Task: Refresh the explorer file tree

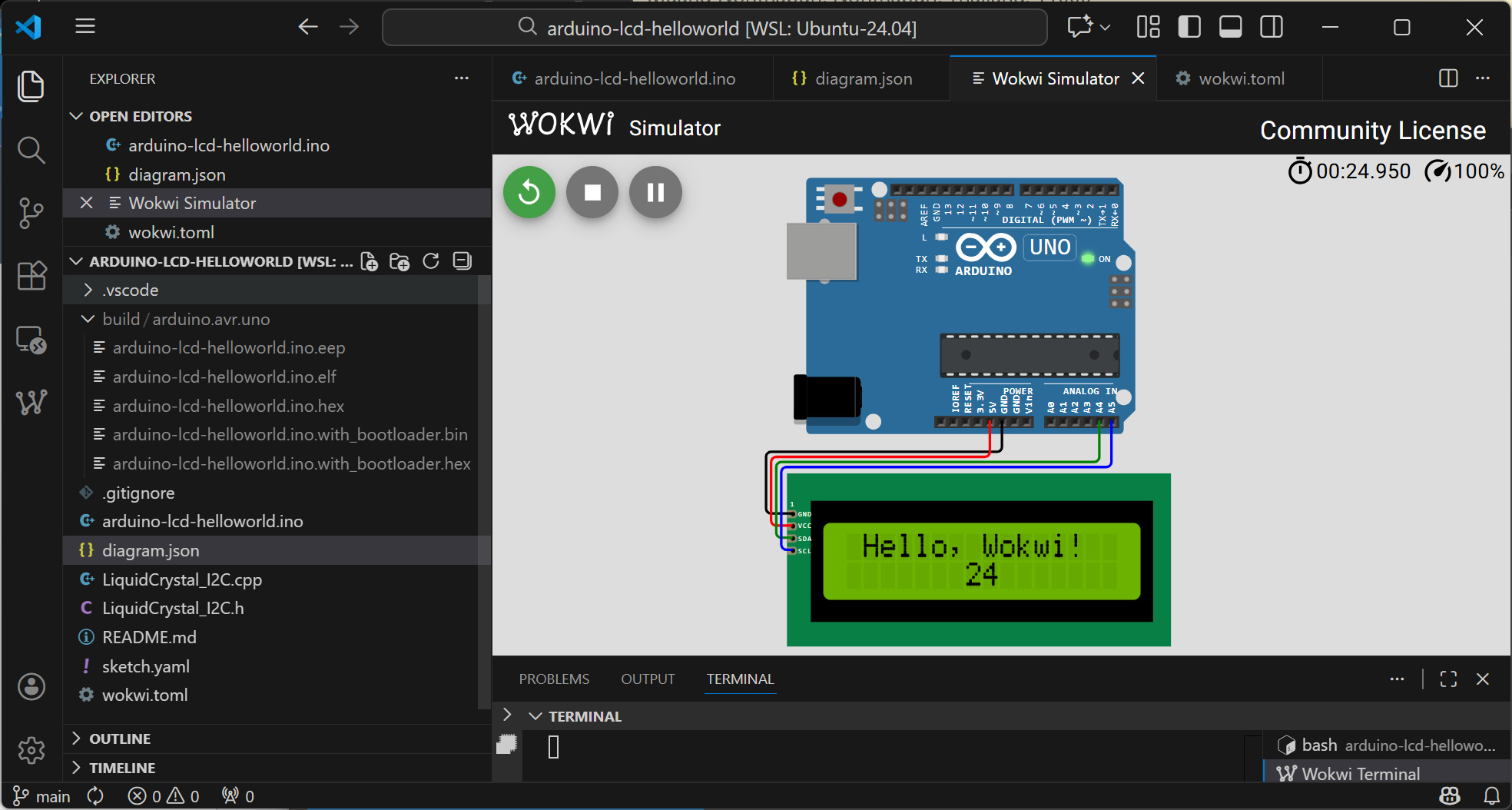Action: [431, 261]
